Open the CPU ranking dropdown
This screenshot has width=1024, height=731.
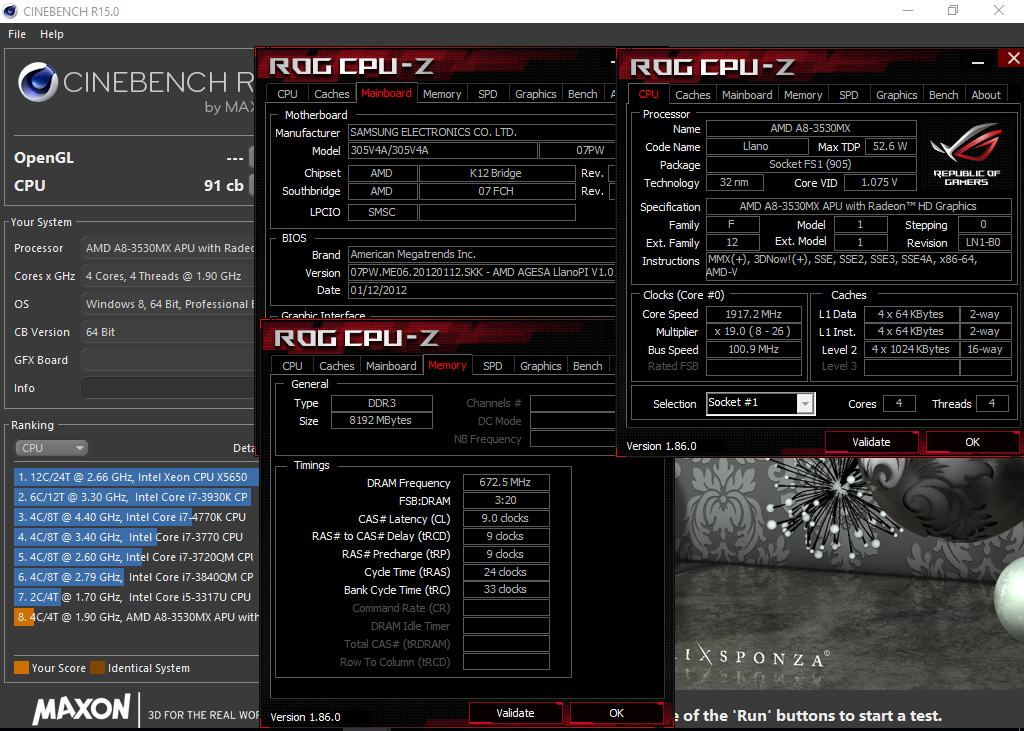(52, 448)
